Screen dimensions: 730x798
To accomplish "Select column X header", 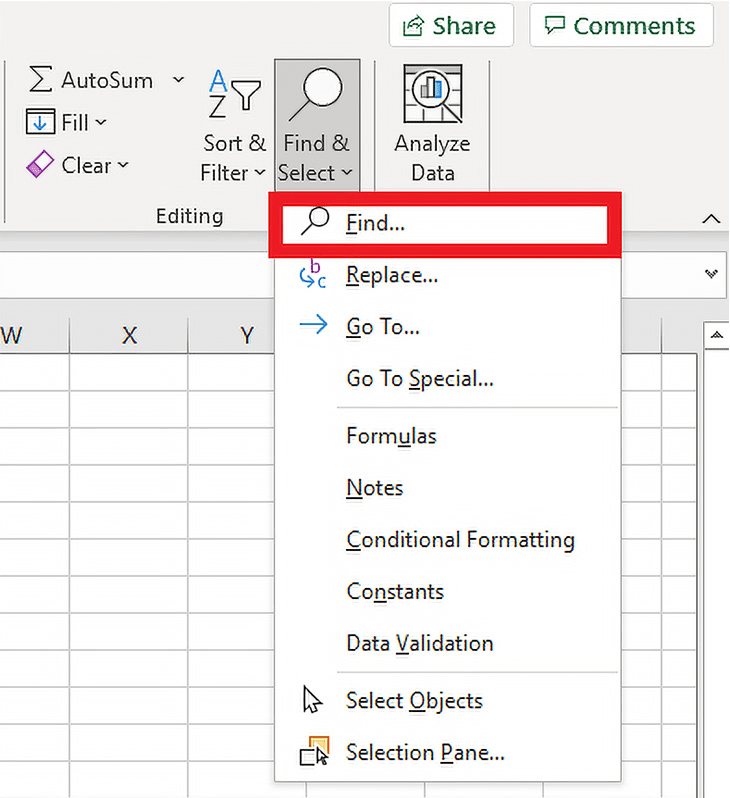I will pos(129,335).
